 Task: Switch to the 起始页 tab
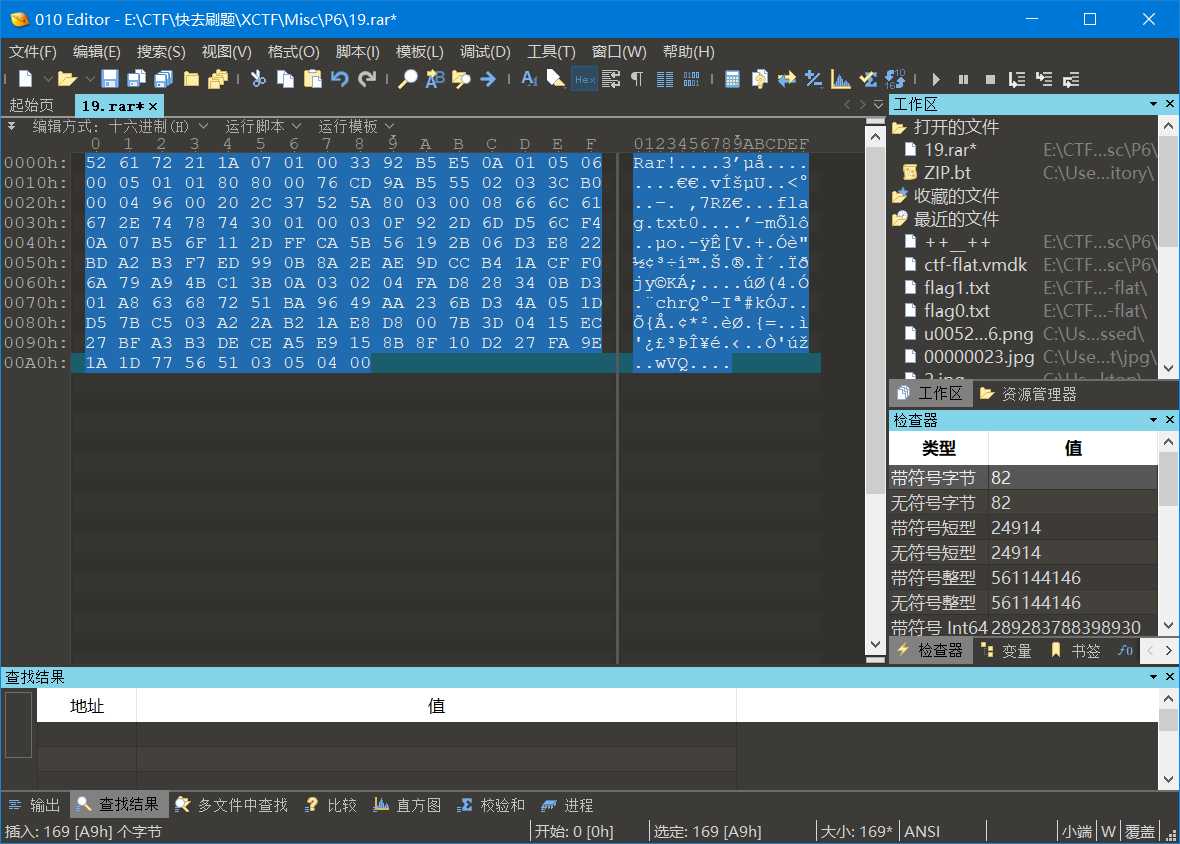pyautogui.click(x=32, y=105)
